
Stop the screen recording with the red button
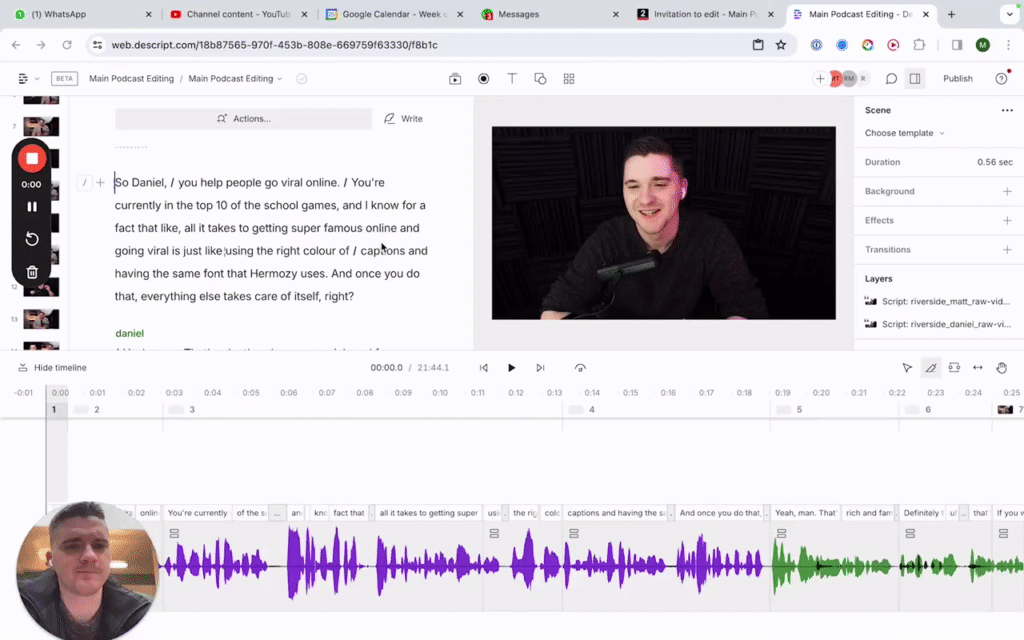[x=31, y=158]
